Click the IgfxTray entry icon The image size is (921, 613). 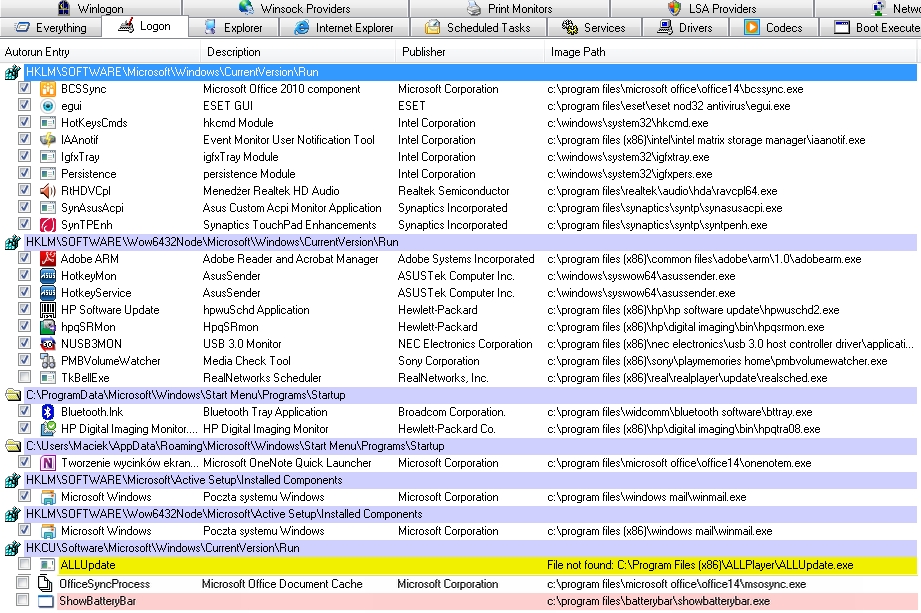(x=48, y=157)
